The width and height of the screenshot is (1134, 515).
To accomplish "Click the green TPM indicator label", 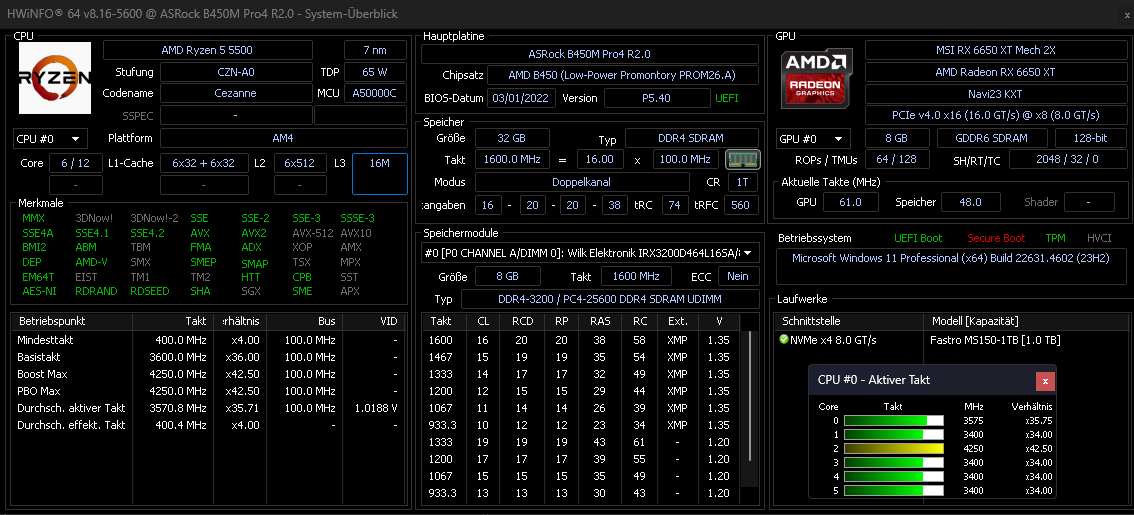I will point(1056,238).
